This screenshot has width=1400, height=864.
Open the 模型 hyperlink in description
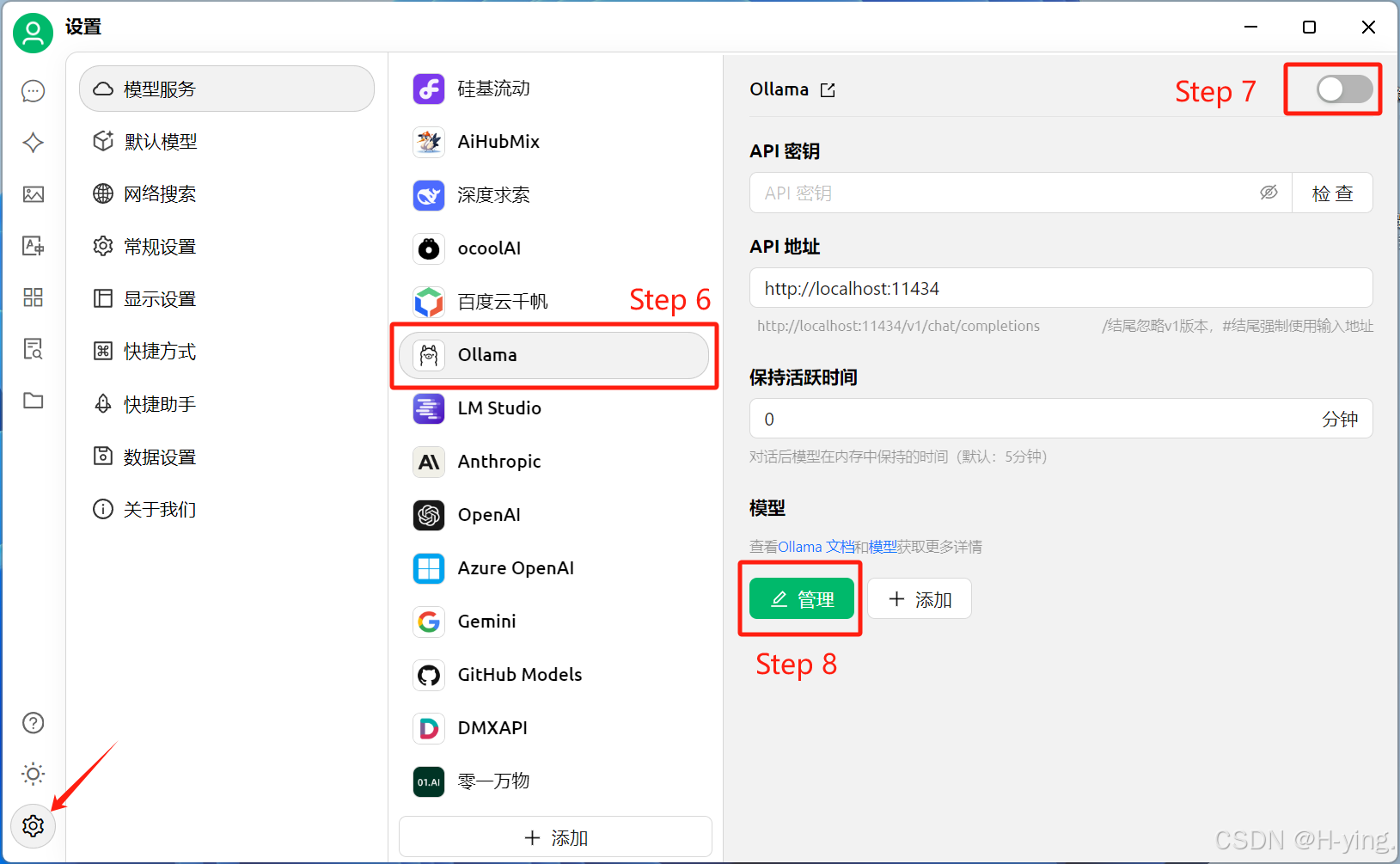click(x=883, y=547)
